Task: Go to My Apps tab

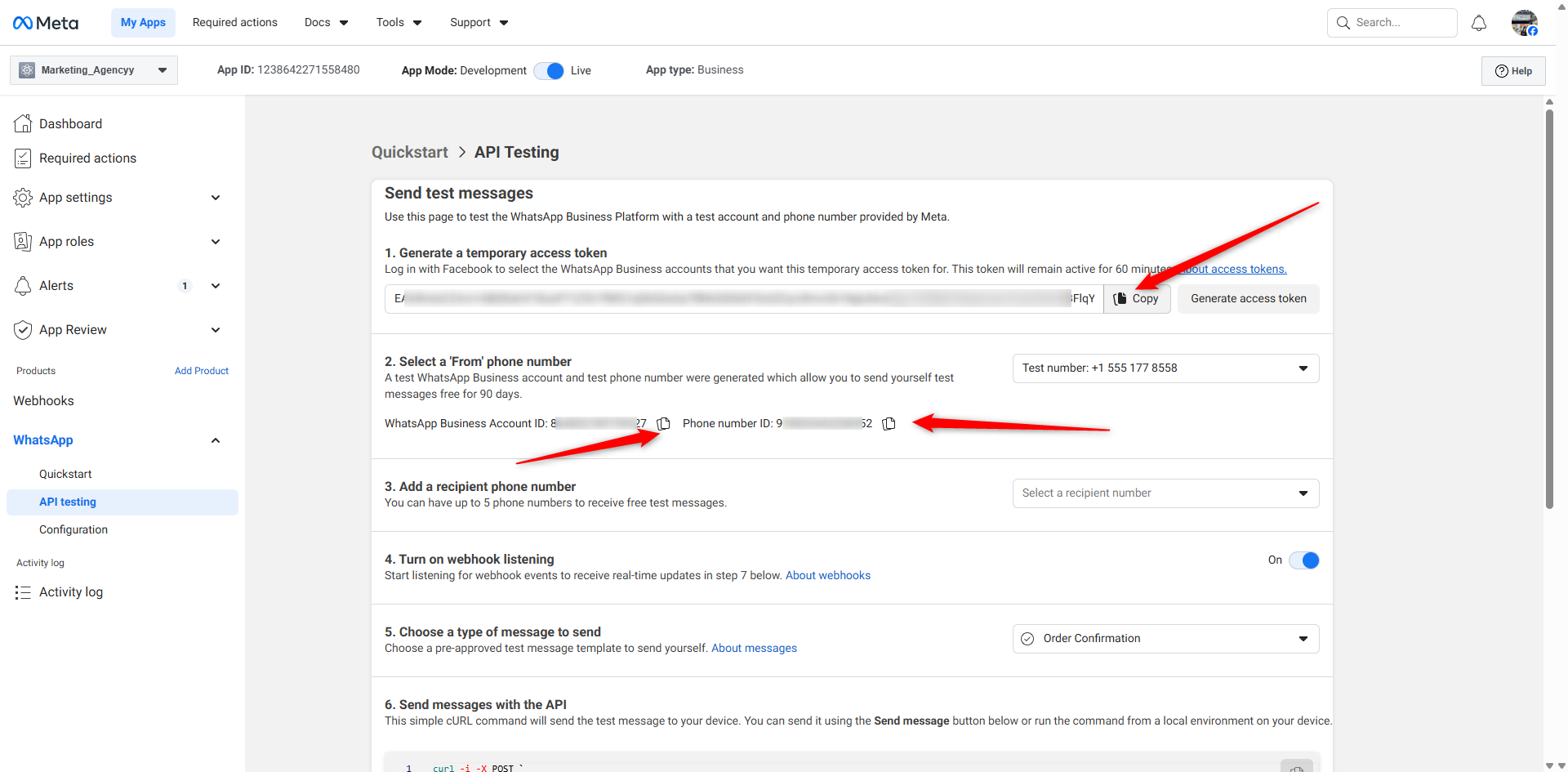Action: 143,23
